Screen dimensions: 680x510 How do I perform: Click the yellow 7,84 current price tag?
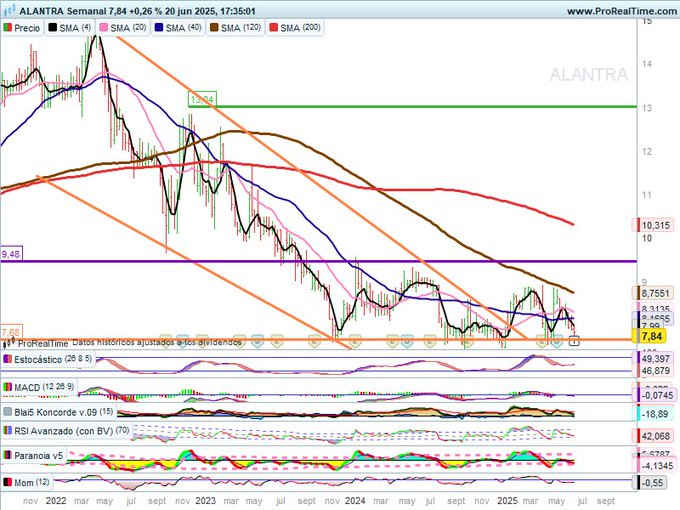[x=652, y=336]
